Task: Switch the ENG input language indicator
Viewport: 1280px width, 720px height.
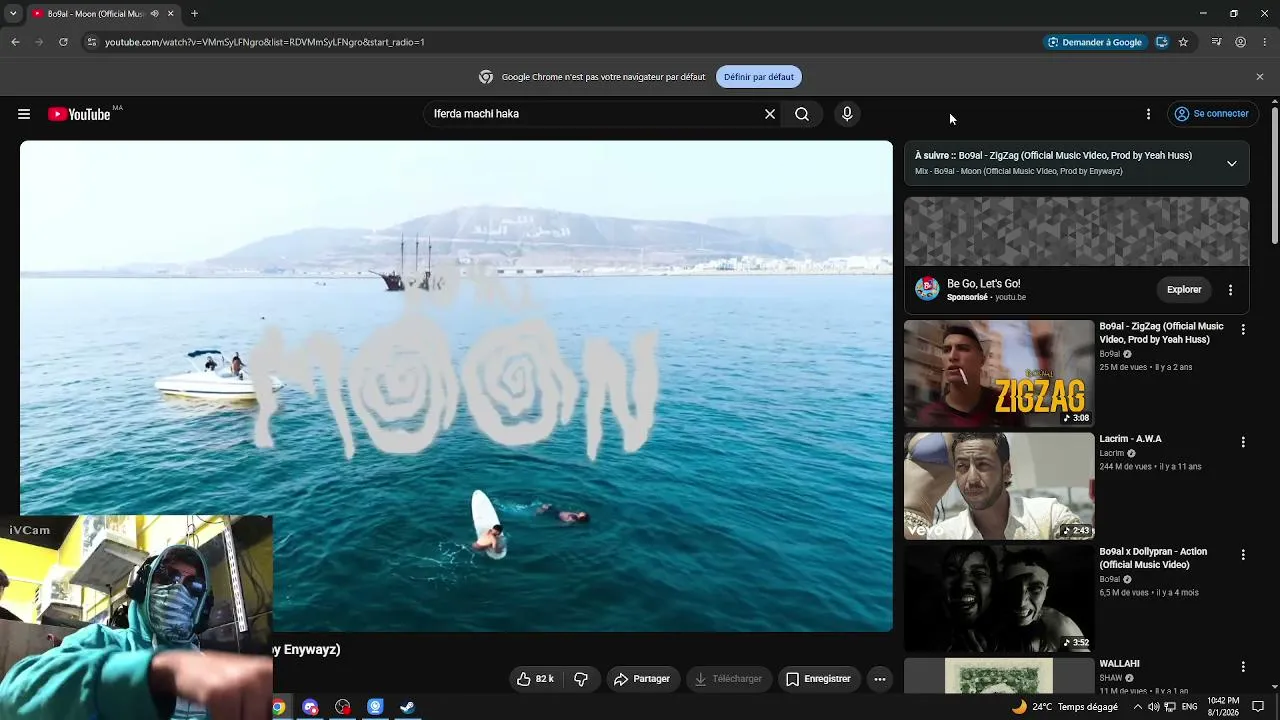Action: point(1189,707)
